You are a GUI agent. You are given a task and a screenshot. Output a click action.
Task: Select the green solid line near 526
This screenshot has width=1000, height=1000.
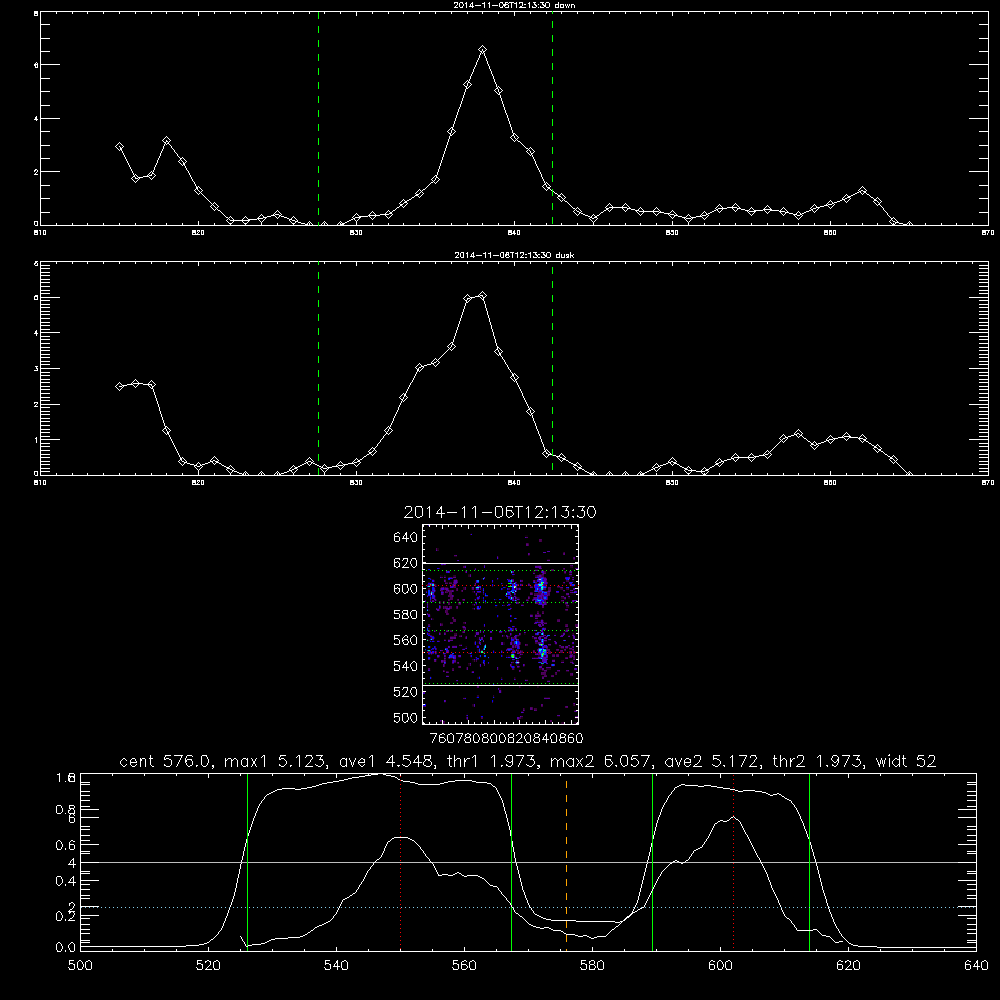click(x=247, y=861)
